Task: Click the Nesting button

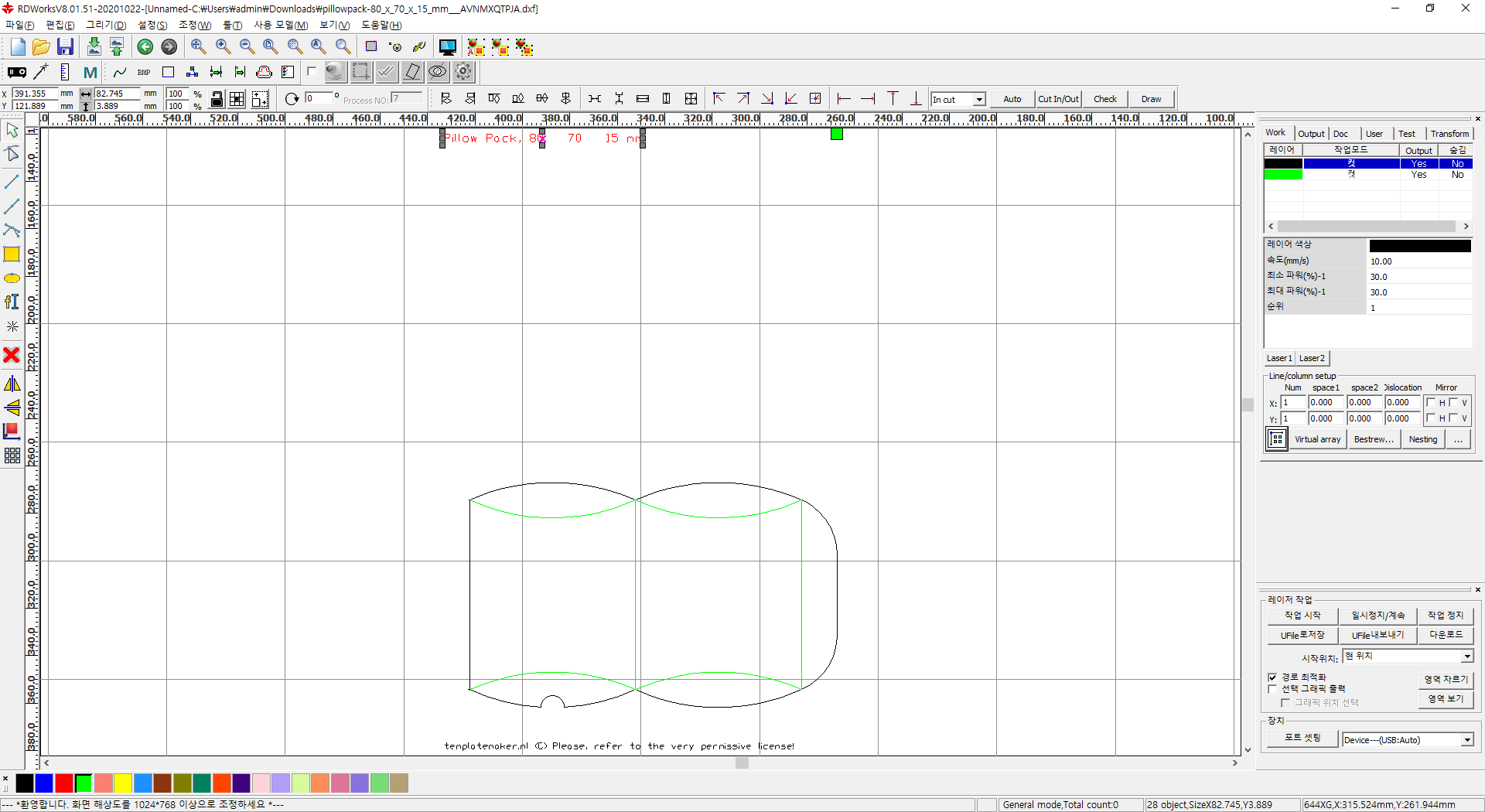Action: (1423, 439)
